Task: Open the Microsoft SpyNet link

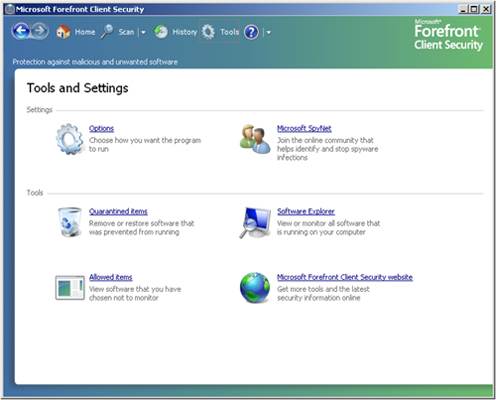Action: 304,128
